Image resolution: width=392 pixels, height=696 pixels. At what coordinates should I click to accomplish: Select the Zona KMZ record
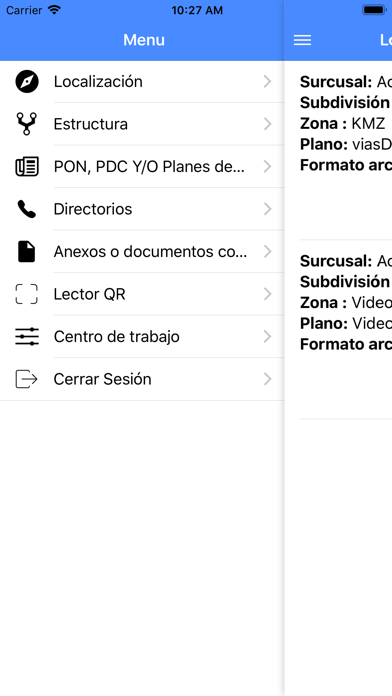(x=346, y=151)
